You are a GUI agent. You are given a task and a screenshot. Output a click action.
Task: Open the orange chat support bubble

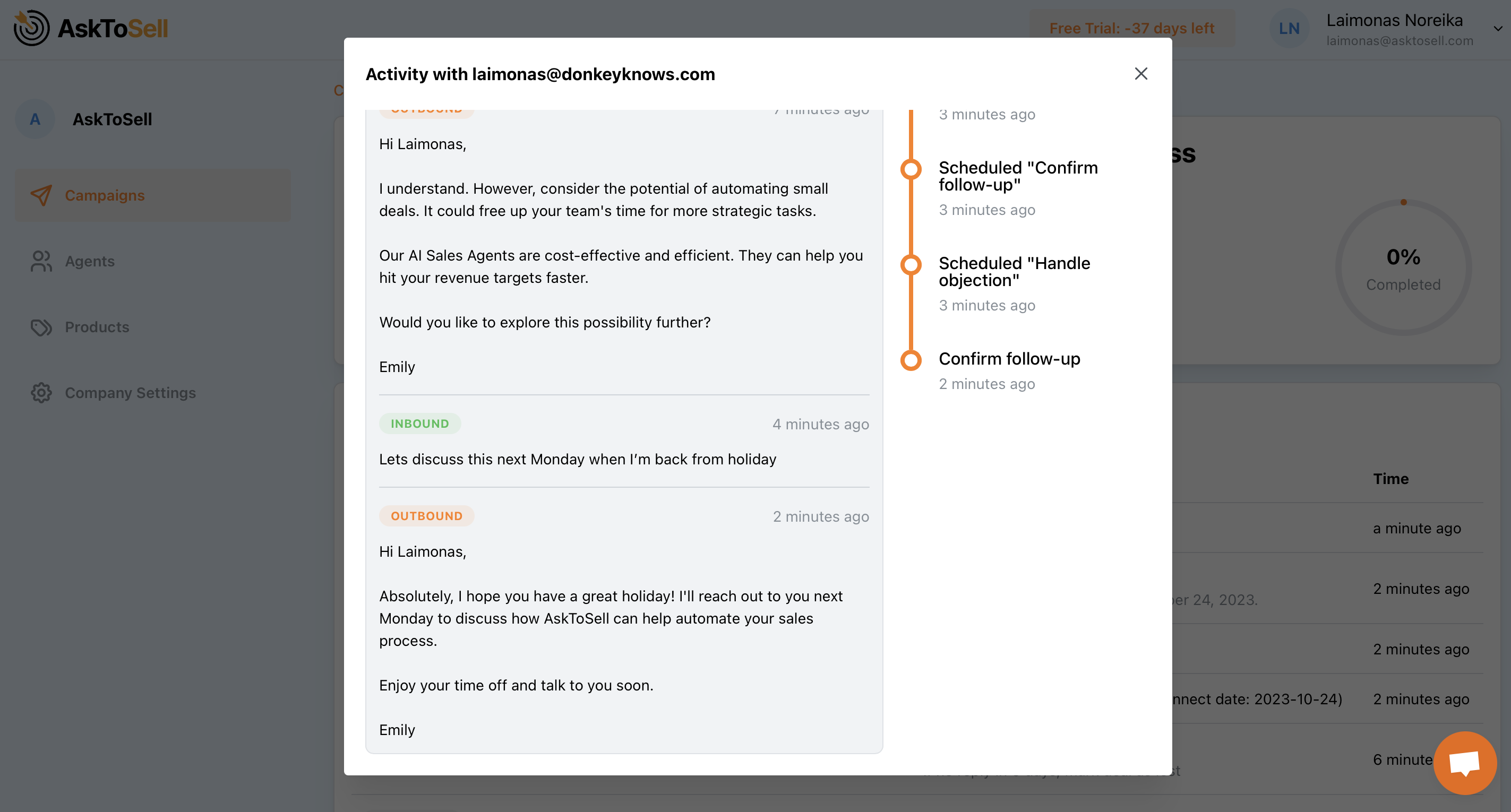pyautogui.click(x=1464, y=763)
